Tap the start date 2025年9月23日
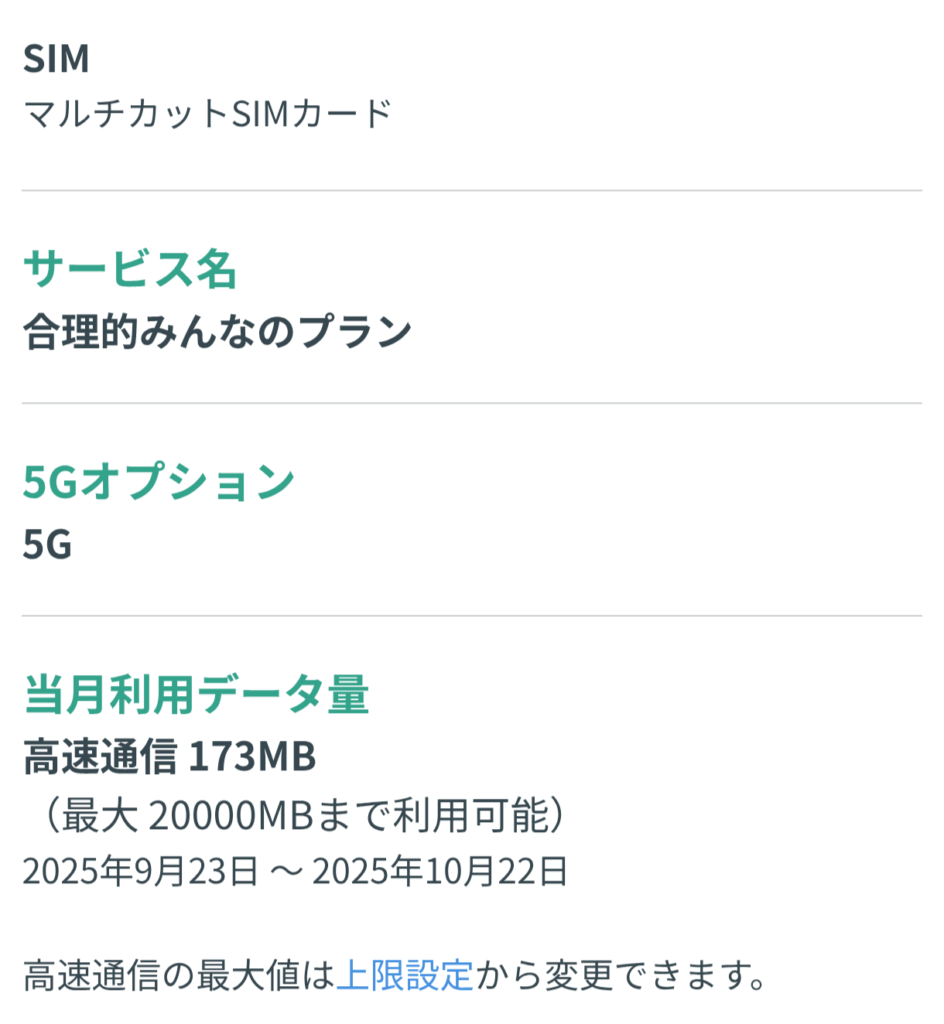The image size is (944, 1024). click(140, 871)
